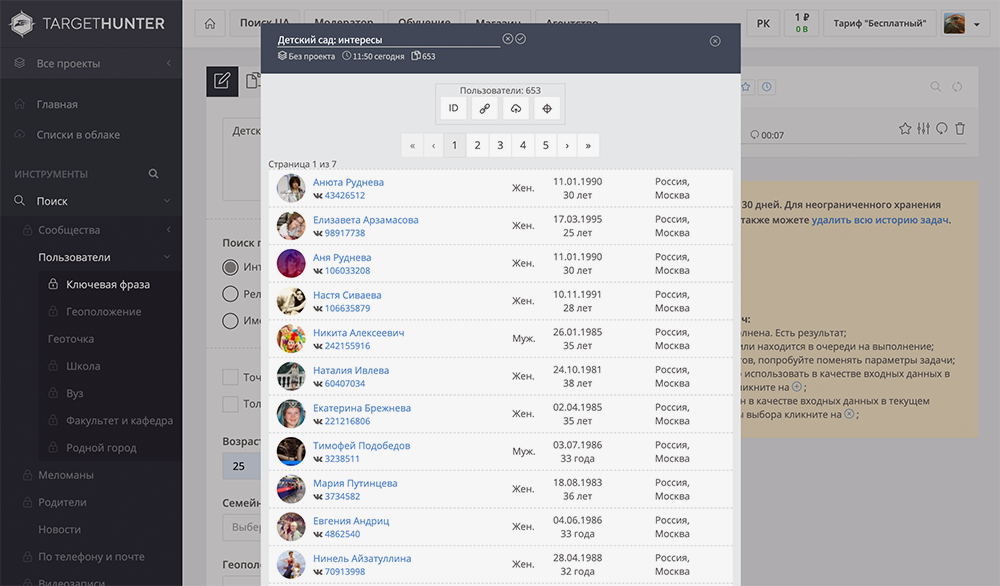Go to page 3 of results
1000x586 pixels.
[x=500, y=145]
